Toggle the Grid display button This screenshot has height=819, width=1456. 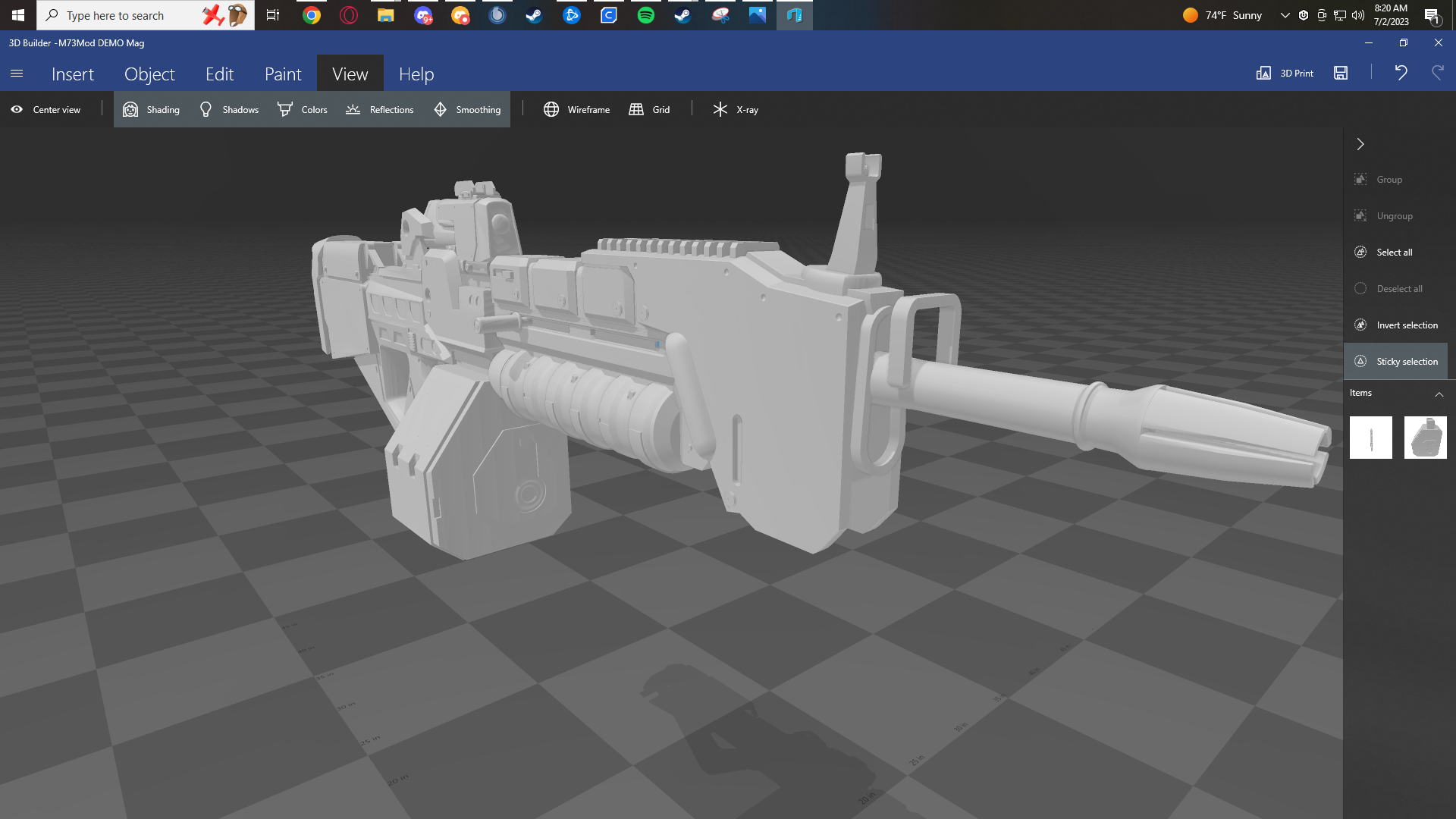pos(649,110)
